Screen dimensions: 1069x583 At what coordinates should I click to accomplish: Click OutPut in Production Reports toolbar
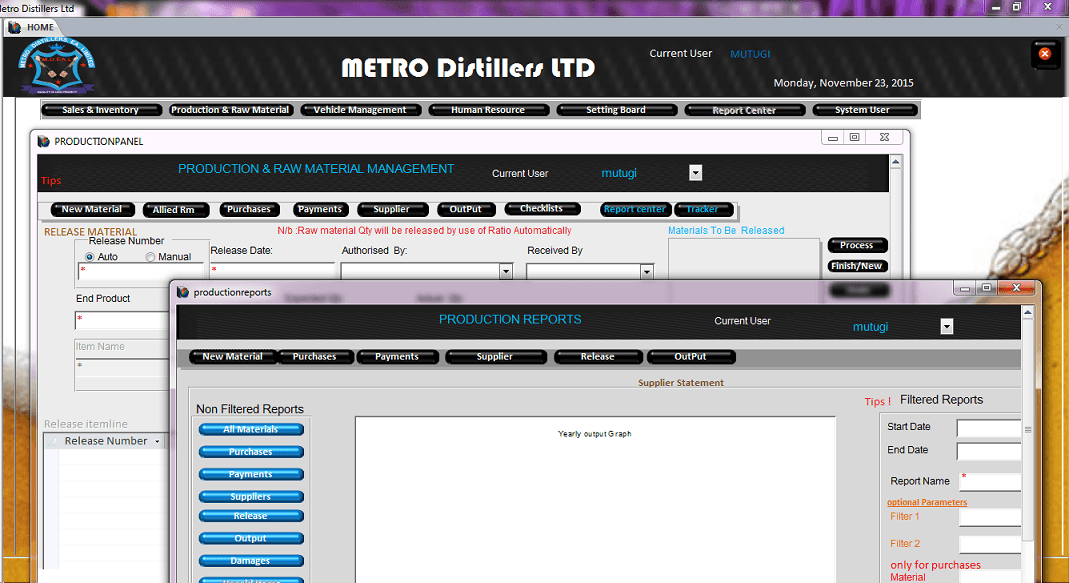pos(691,357)
